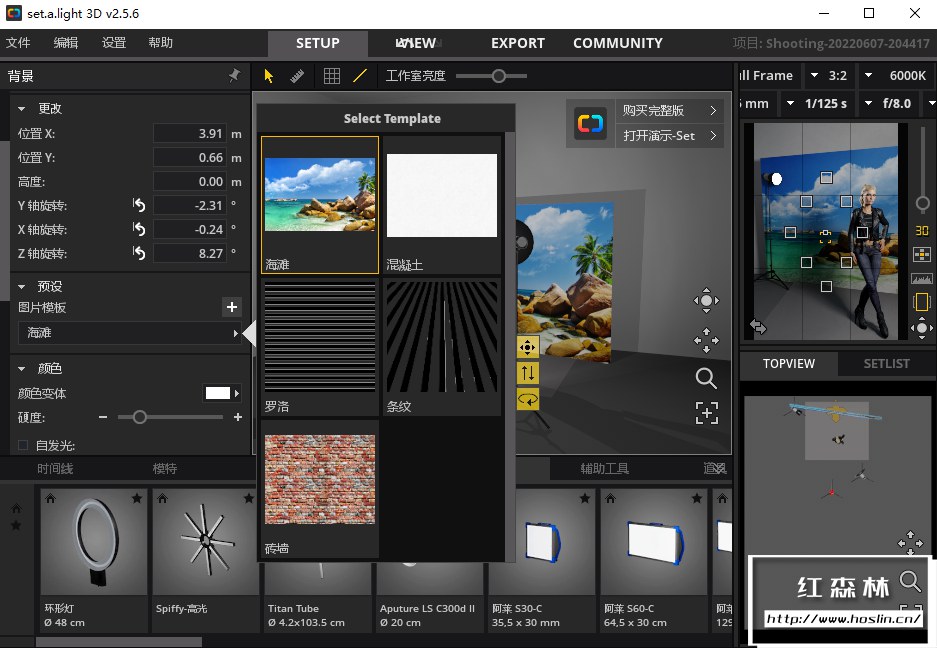Screen dimensions: 937x648
Task: Select the 砖墙 brick wall template
Action: (x=320, y=489)
